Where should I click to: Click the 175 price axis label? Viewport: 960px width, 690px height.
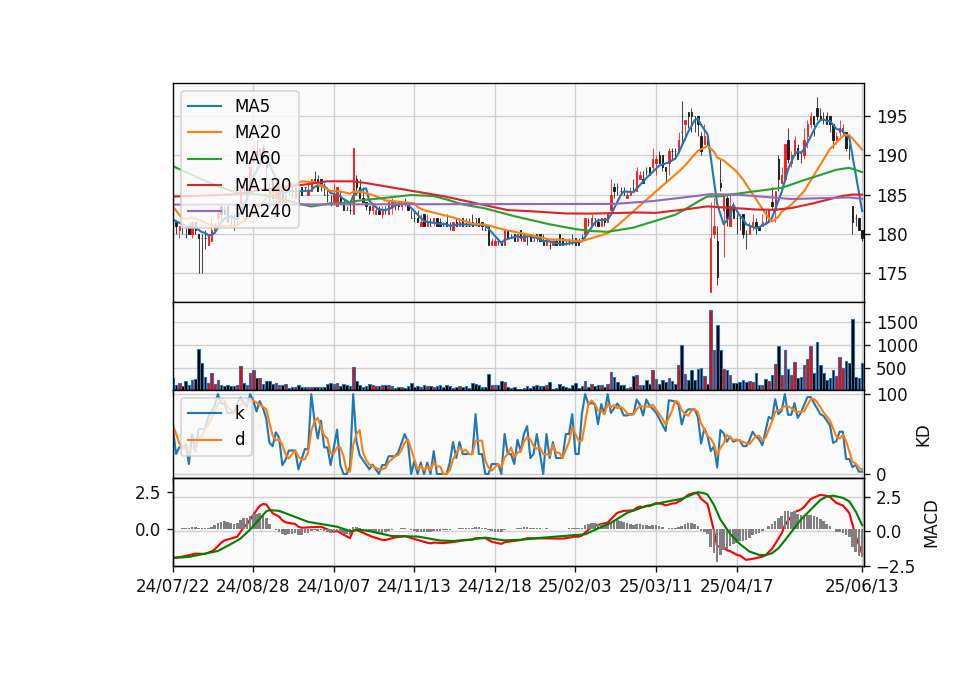click(x=892, y=274)
